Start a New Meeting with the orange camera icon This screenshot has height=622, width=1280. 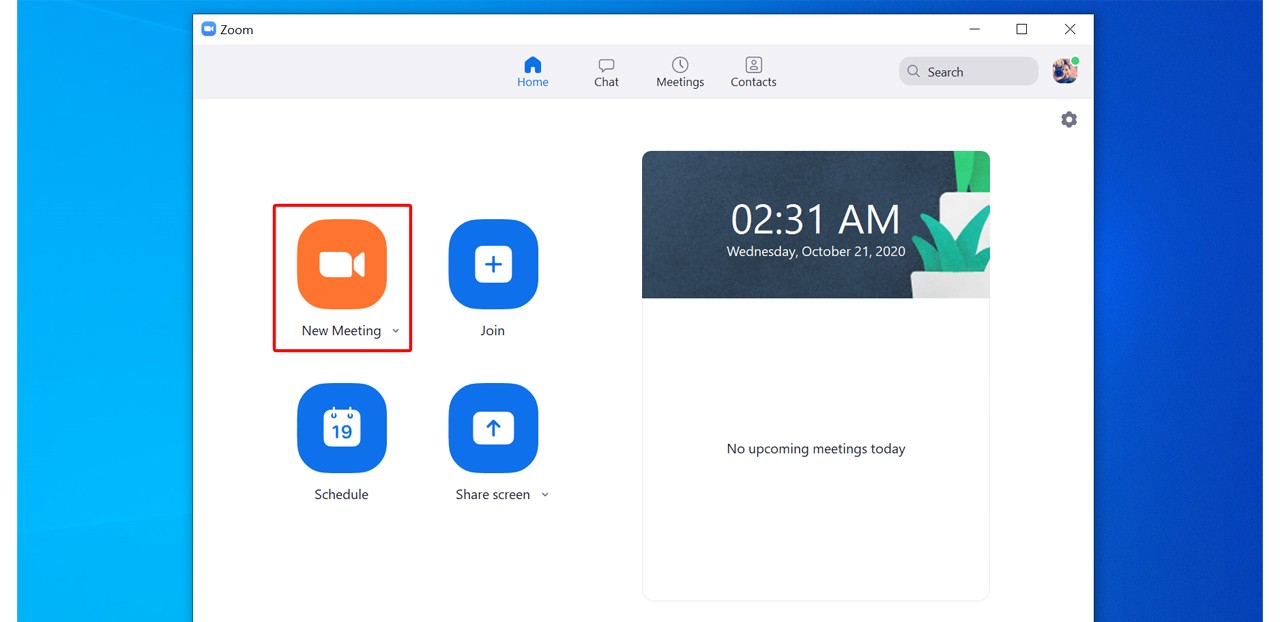(x=342, y=264)
